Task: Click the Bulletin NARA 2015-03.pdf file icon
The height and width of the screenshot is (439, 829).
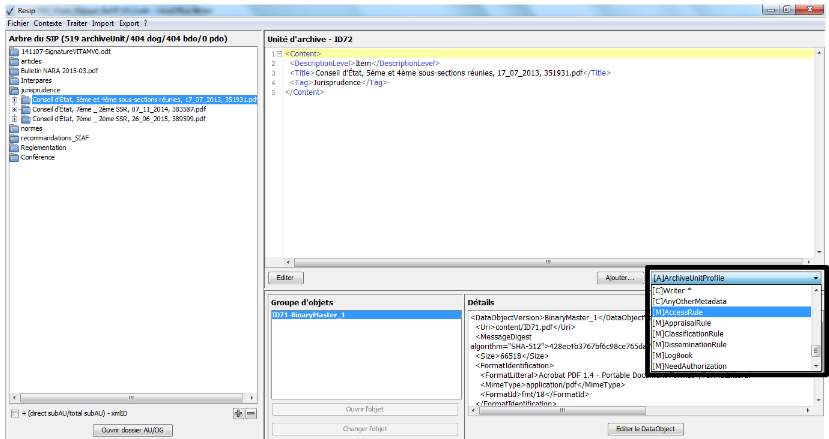Action: [14, 71]
